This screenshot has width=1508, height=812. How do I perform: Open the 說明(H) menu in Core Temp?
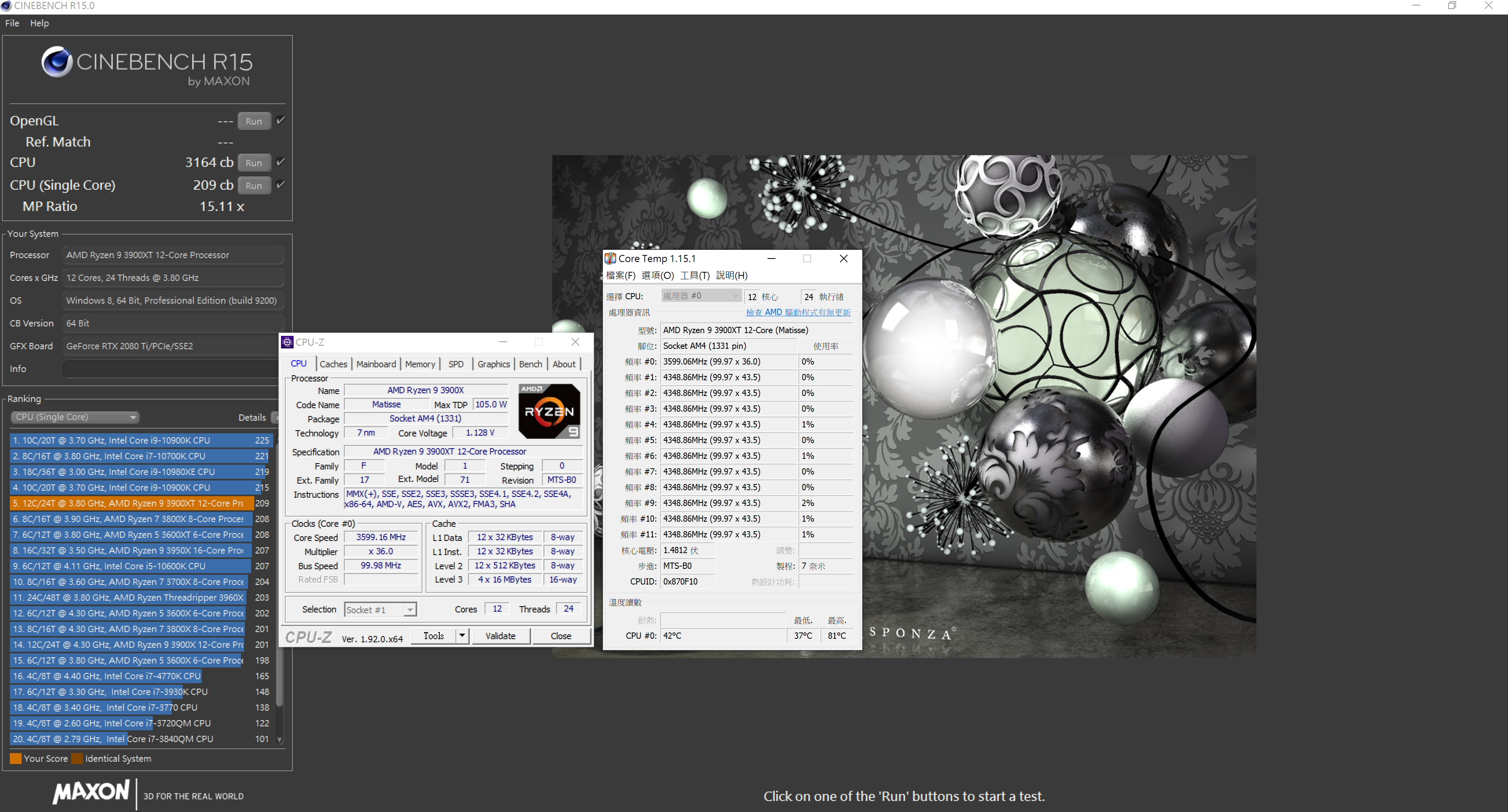click(731, 275)
